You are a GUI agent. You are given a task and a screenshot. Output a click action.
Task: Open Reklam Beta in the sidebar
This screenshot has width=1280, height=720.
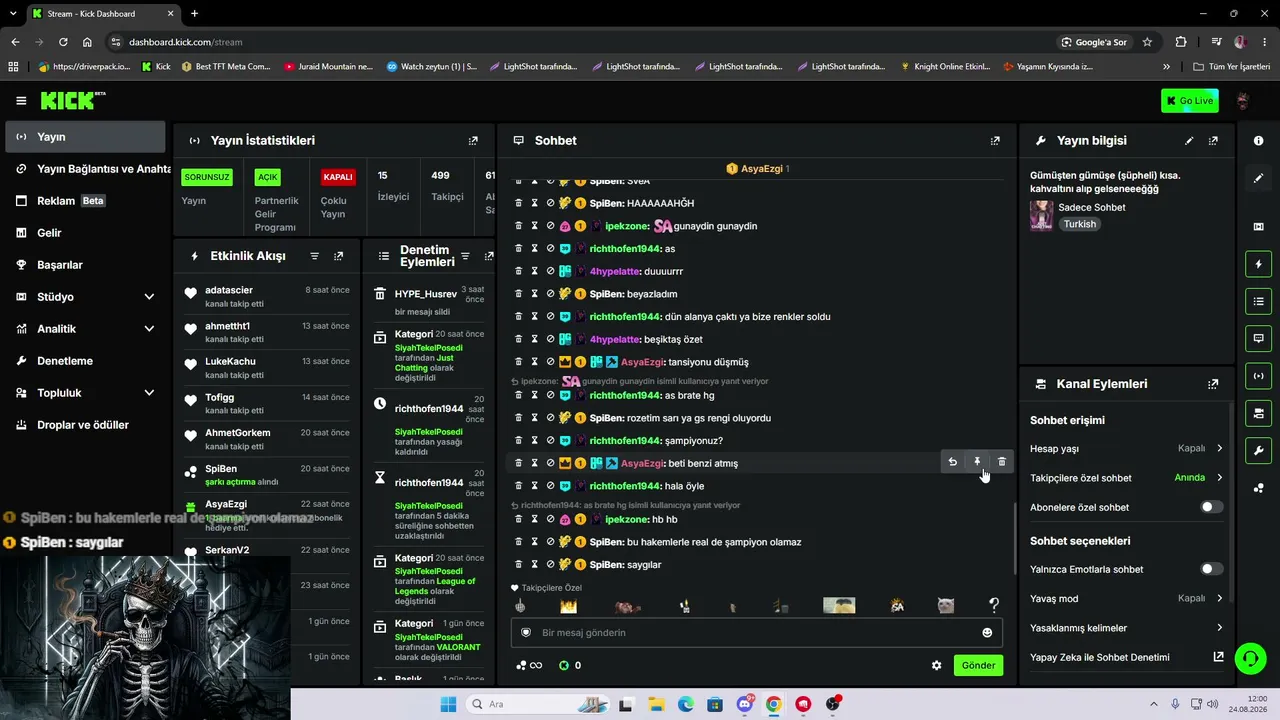tap(85, 201)
